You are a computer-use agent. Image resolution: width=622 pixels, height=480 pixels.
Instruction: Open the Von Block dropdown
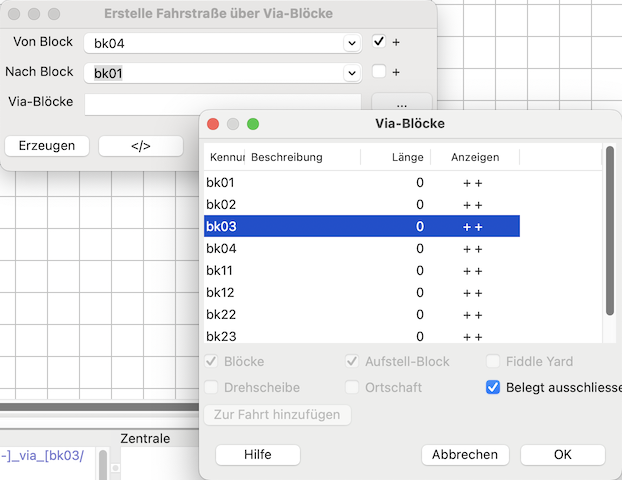[351, 43]
